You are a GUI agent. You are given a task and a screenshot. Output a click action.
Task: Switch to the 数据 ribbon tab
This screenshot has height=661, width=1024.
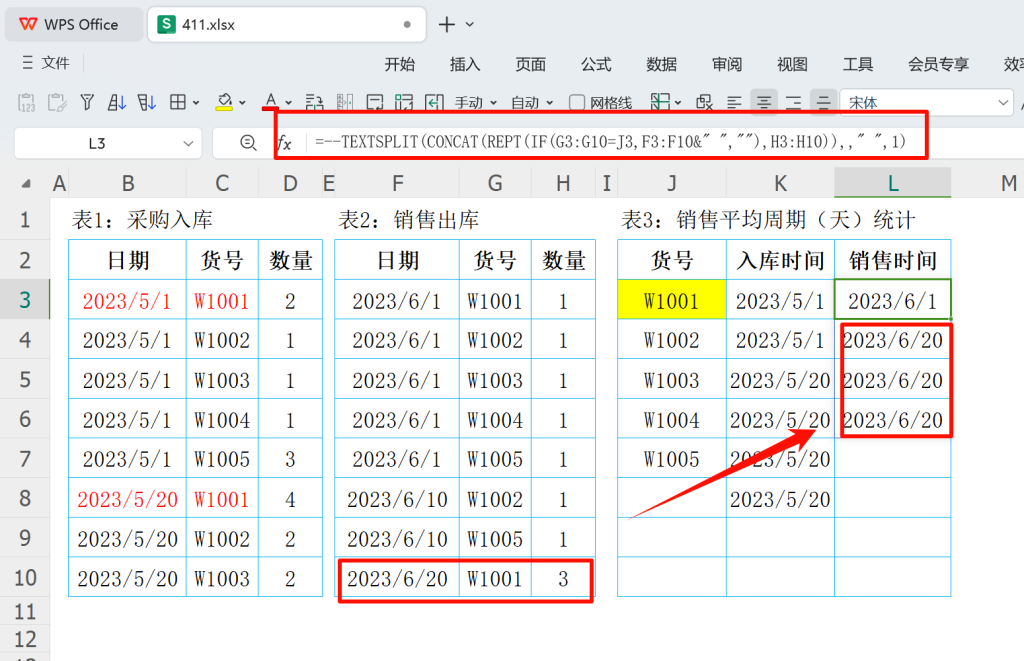(662, 64)
